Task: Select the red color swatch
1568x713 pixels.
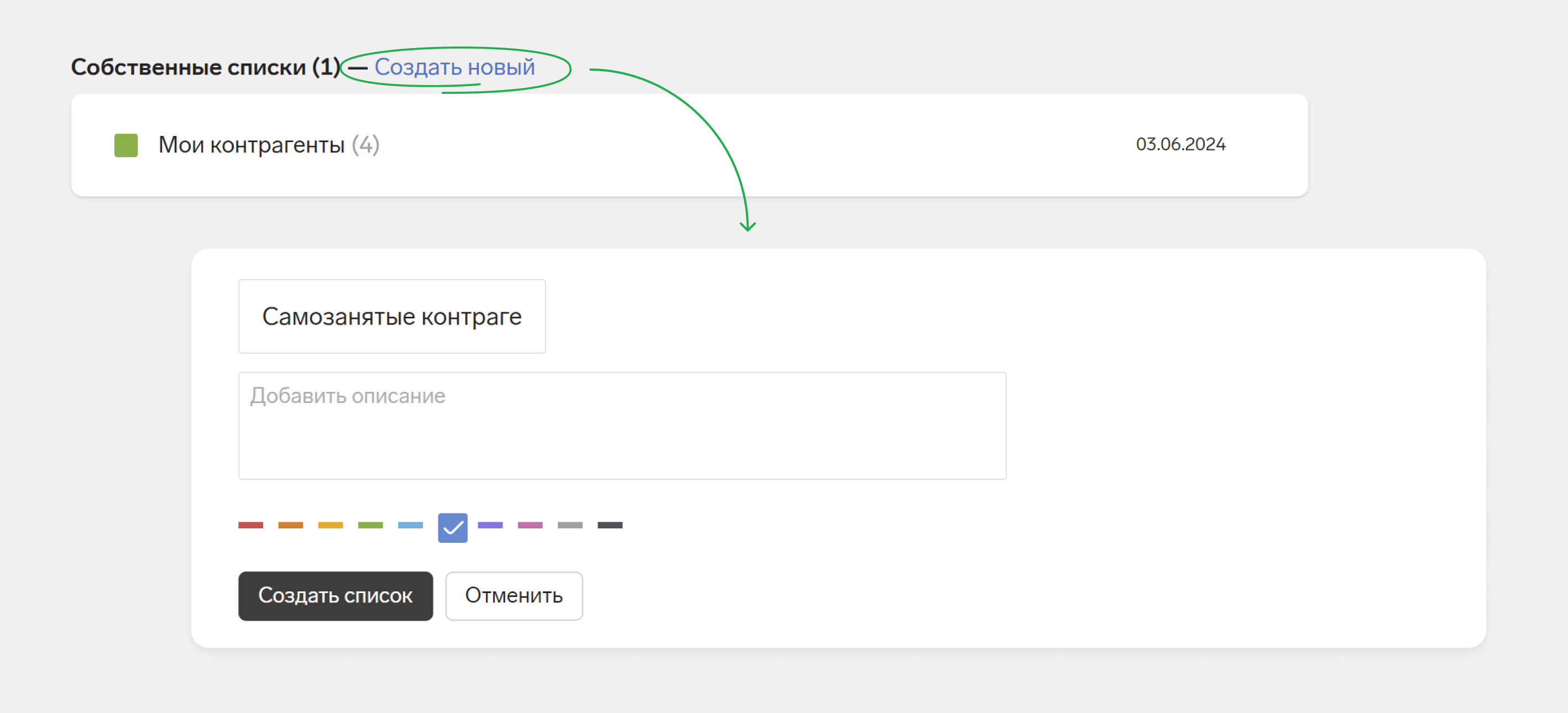Action: click(x=251, y=525)
